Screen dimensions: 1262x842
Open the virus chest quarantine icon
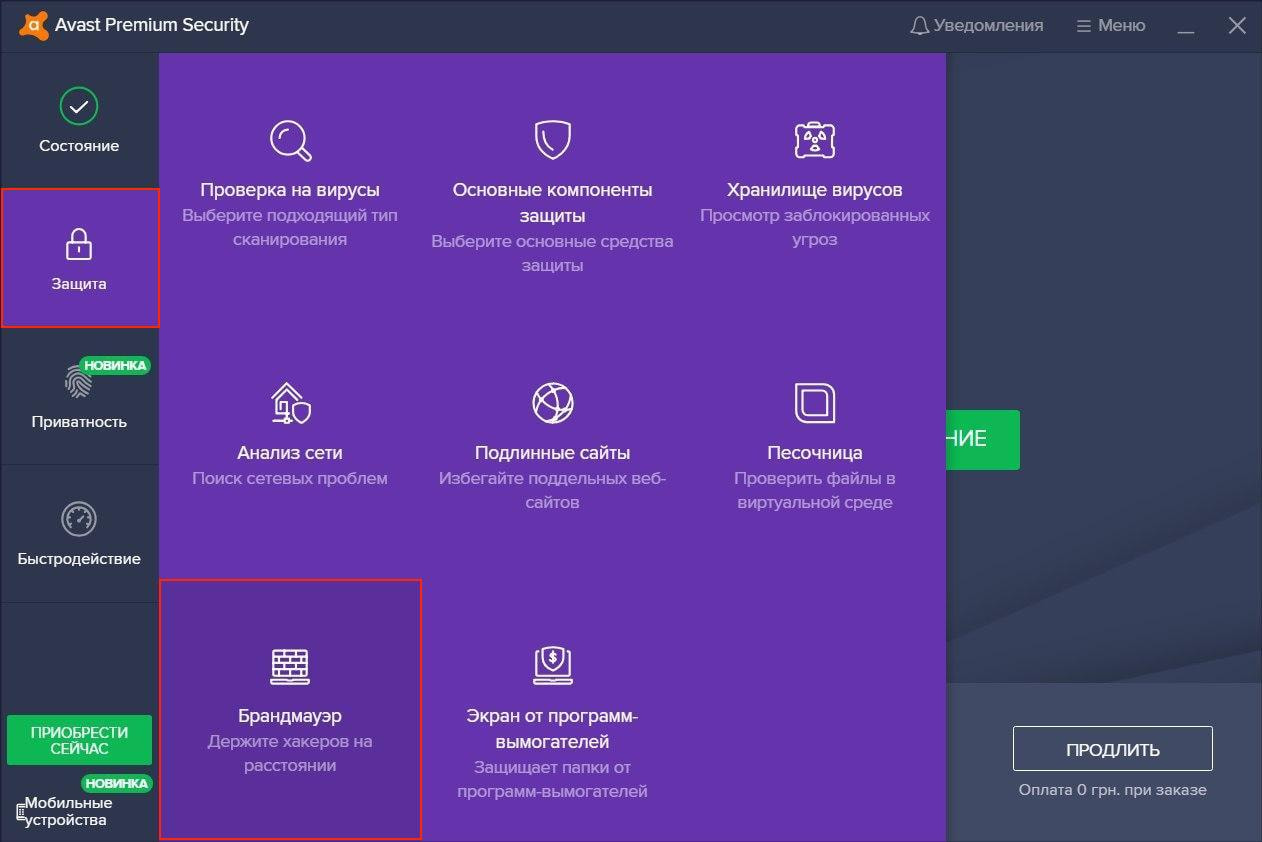click(814, 140)
